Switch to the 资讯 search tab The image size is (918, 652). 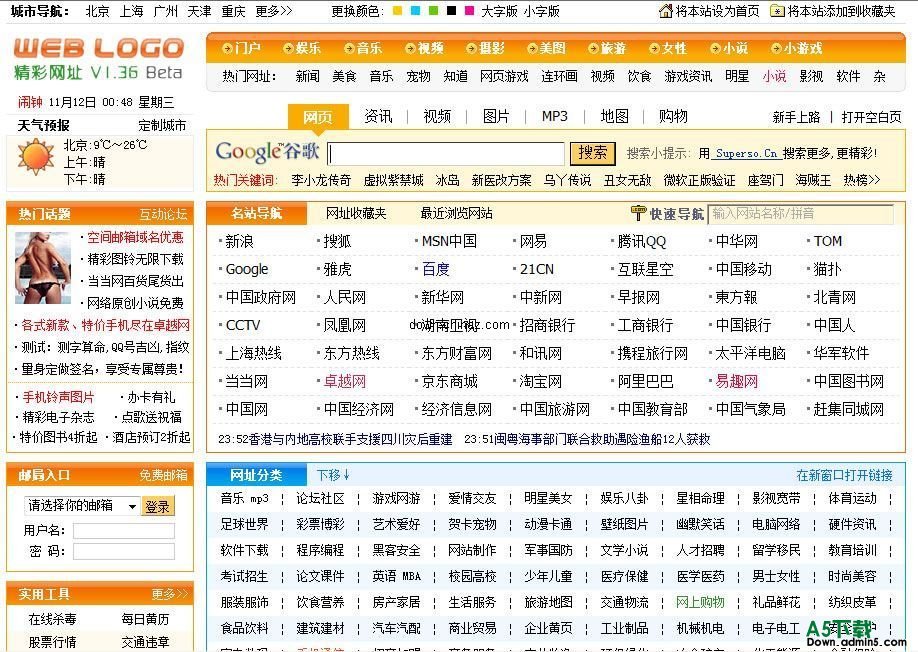tap(378, 116)
